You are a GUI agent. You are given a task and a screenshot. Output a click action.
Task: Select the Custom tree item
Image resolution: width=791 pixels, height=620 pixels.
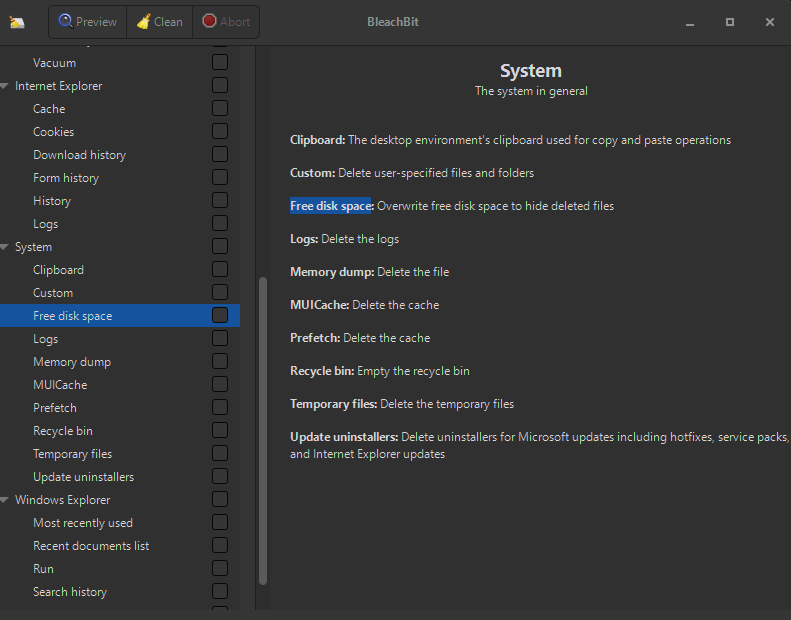click(x=53, y=293)
